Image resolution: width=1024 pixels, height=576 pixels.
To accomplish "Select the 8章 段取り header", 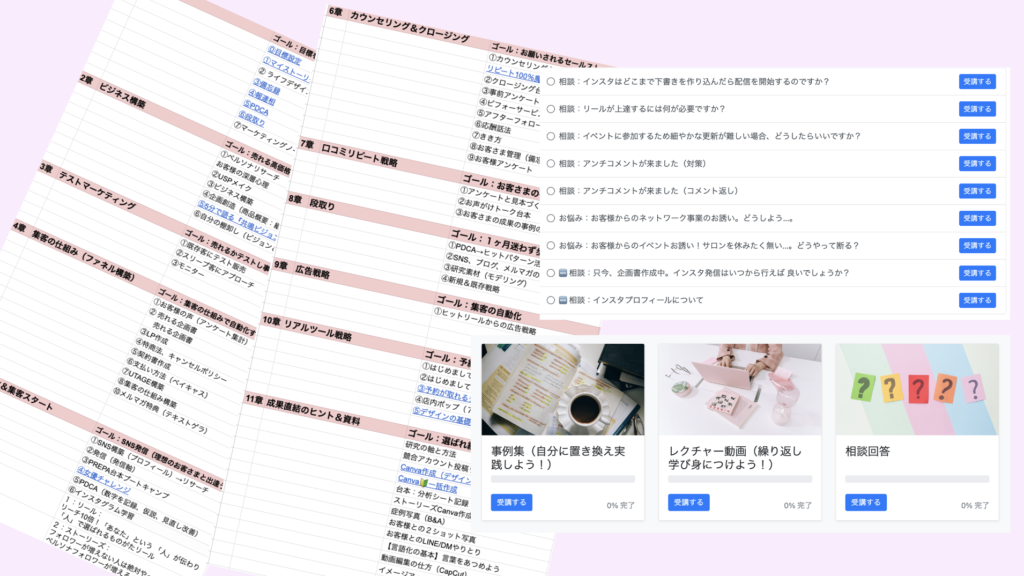I will point(312,202).
